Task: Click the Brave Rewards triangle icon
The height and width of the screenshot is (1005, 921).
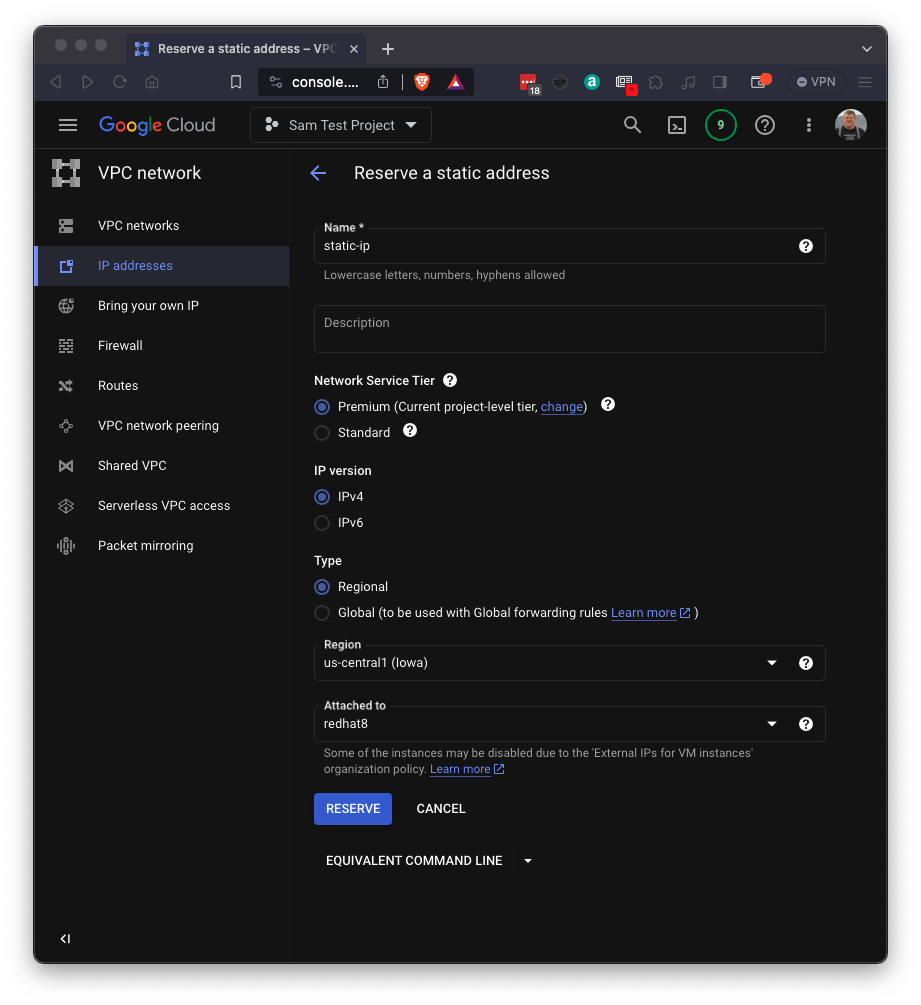Action: [x=455, y=82]
